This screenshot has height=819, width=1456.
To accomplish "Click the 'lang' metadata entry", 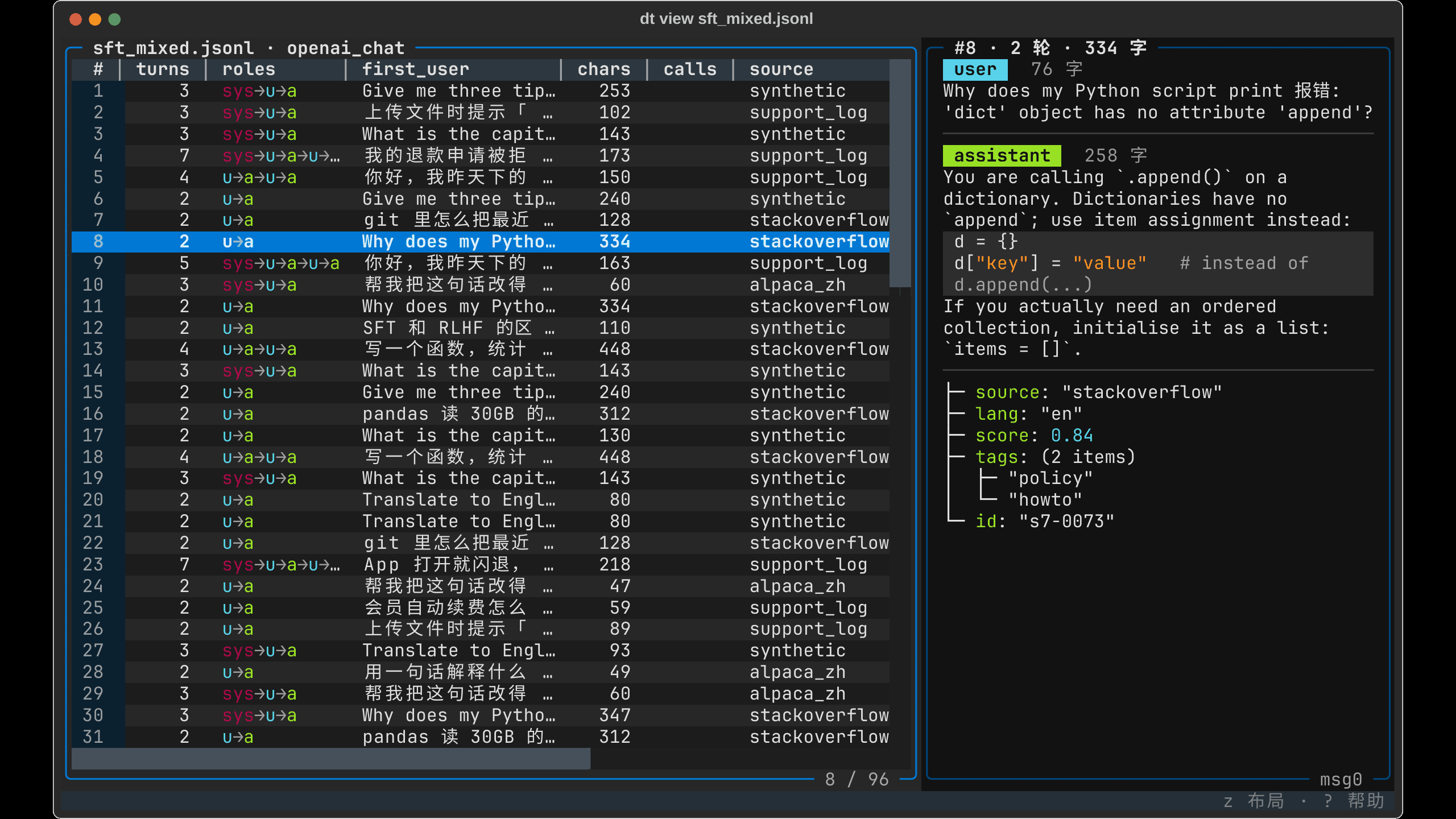I will click(x=1028, y=414).
